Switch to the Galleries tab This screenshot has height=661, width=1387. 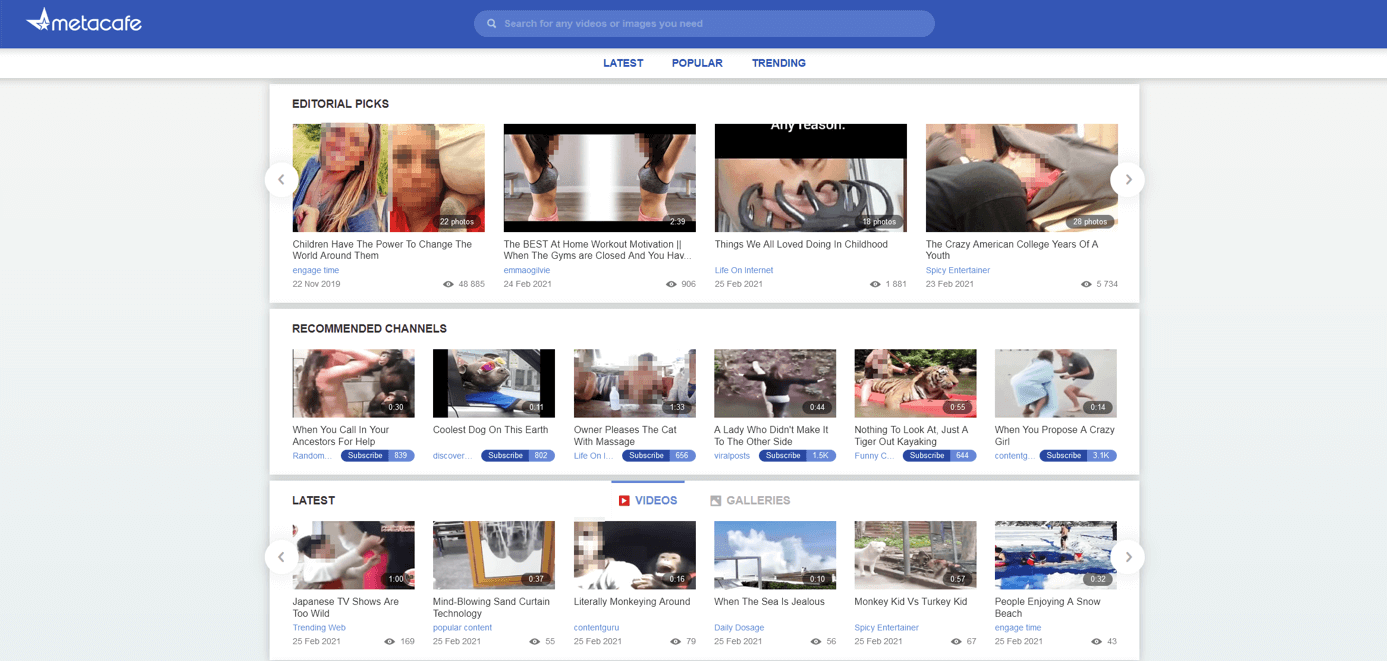pyautogui.click(x=750, y=500)
